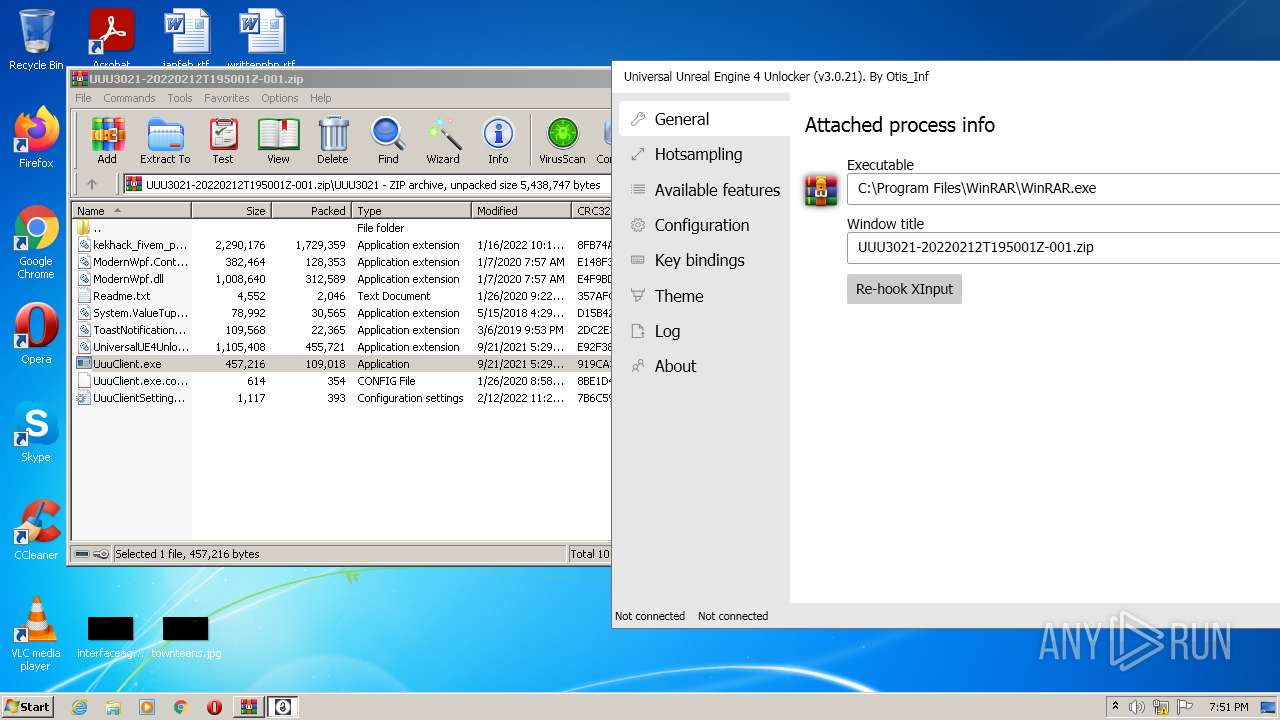Click the Add toolbar icon in WinRAR
1280x720 pixels.
tap(107, 140)
